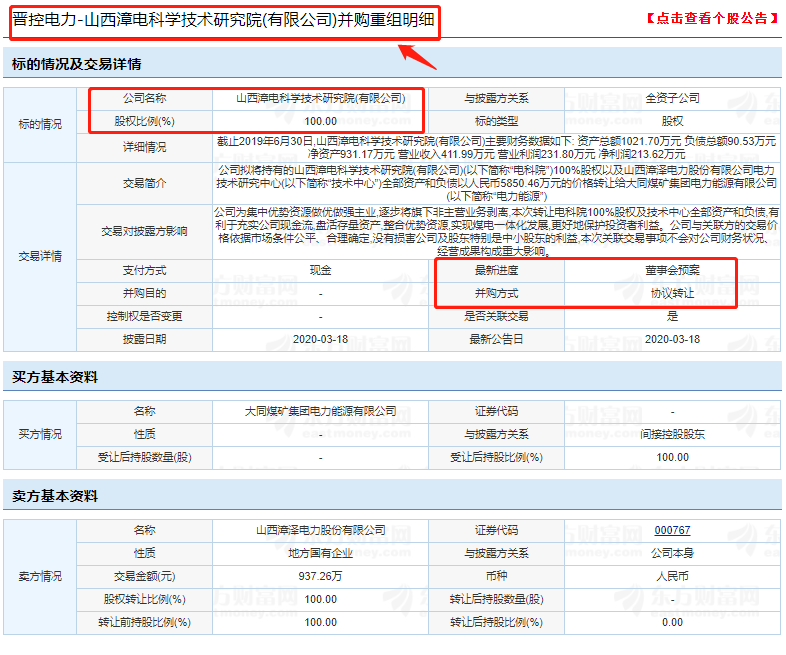The height and width of the screenshot is (655, 786).
Task: Click the 并购目的 label cell
Action: pos(144,294)
